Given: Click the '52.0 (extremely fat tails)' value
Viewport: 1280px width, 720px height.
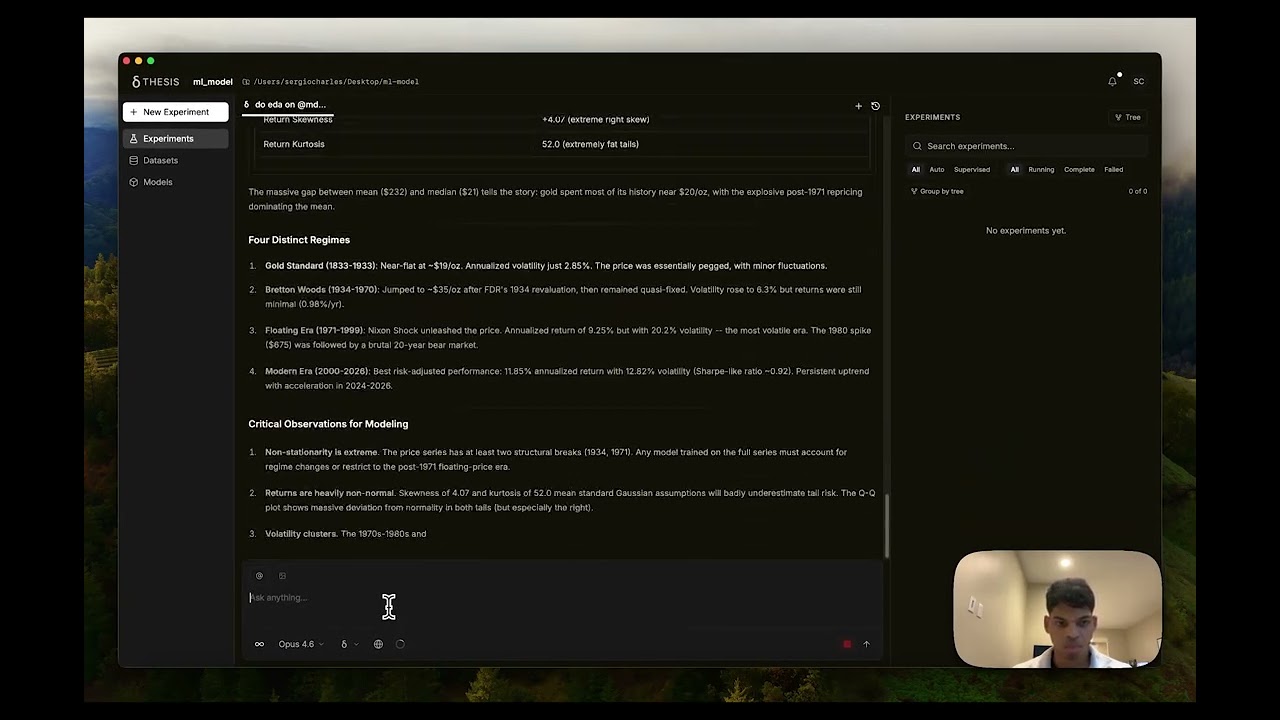Looking at the screenshot, I should pos(590,144).
